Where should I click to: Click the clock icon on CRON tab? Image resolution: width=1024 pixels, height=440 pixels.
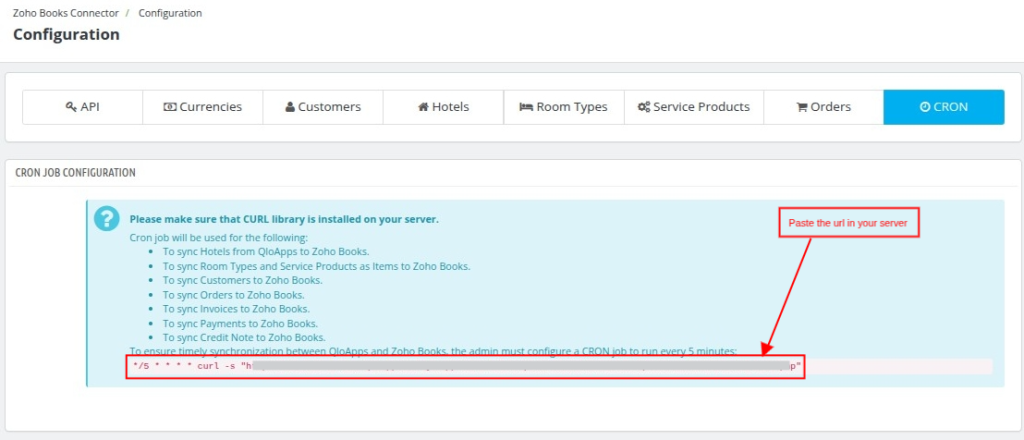click(925, 107)
